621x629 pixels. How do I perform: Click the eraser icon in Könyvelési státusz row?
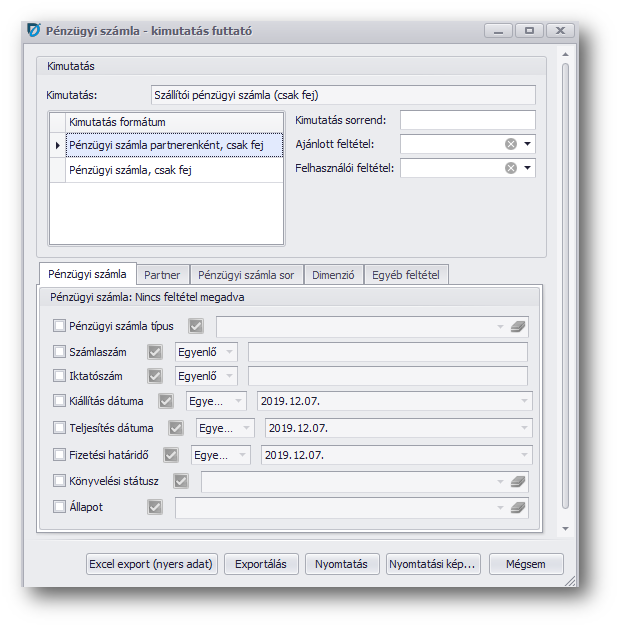pos(517,482)
